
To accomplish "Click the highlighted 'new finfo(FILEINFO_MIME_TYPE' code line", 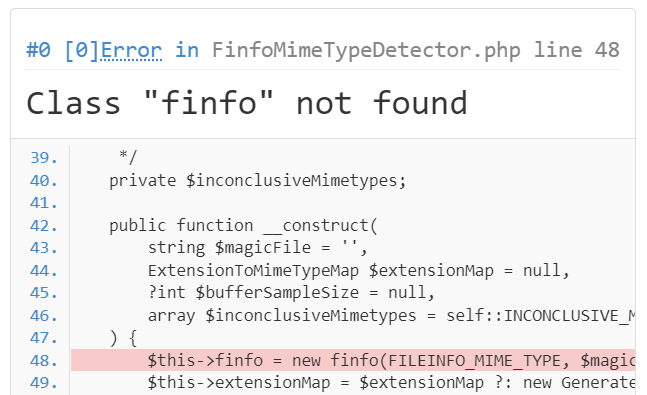I will tap(353, 360).
